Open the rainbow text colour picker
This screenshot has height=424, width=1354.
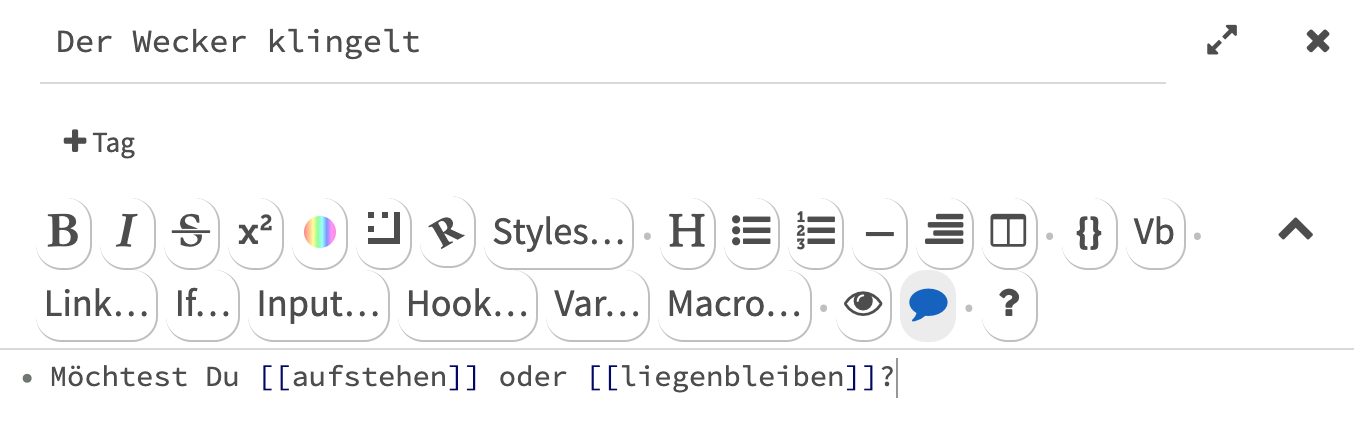coord(319,233)
